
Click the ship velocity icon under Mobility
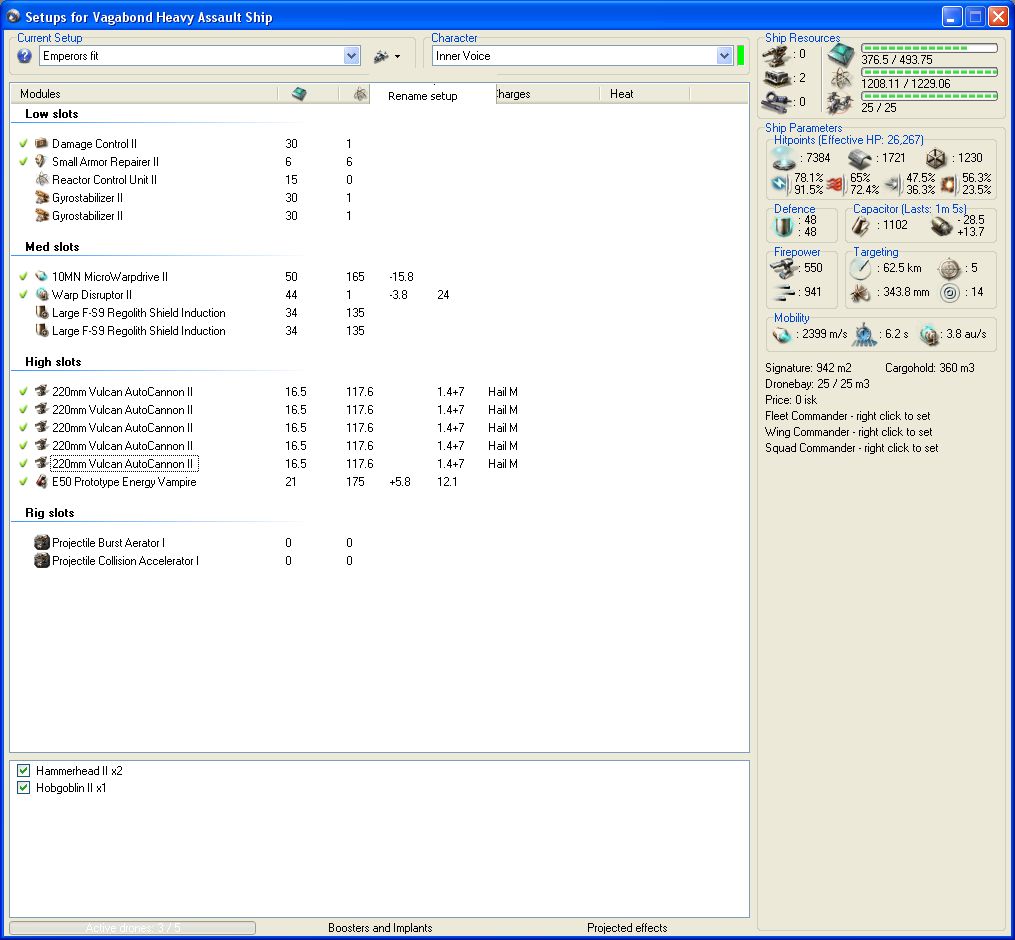783,334
